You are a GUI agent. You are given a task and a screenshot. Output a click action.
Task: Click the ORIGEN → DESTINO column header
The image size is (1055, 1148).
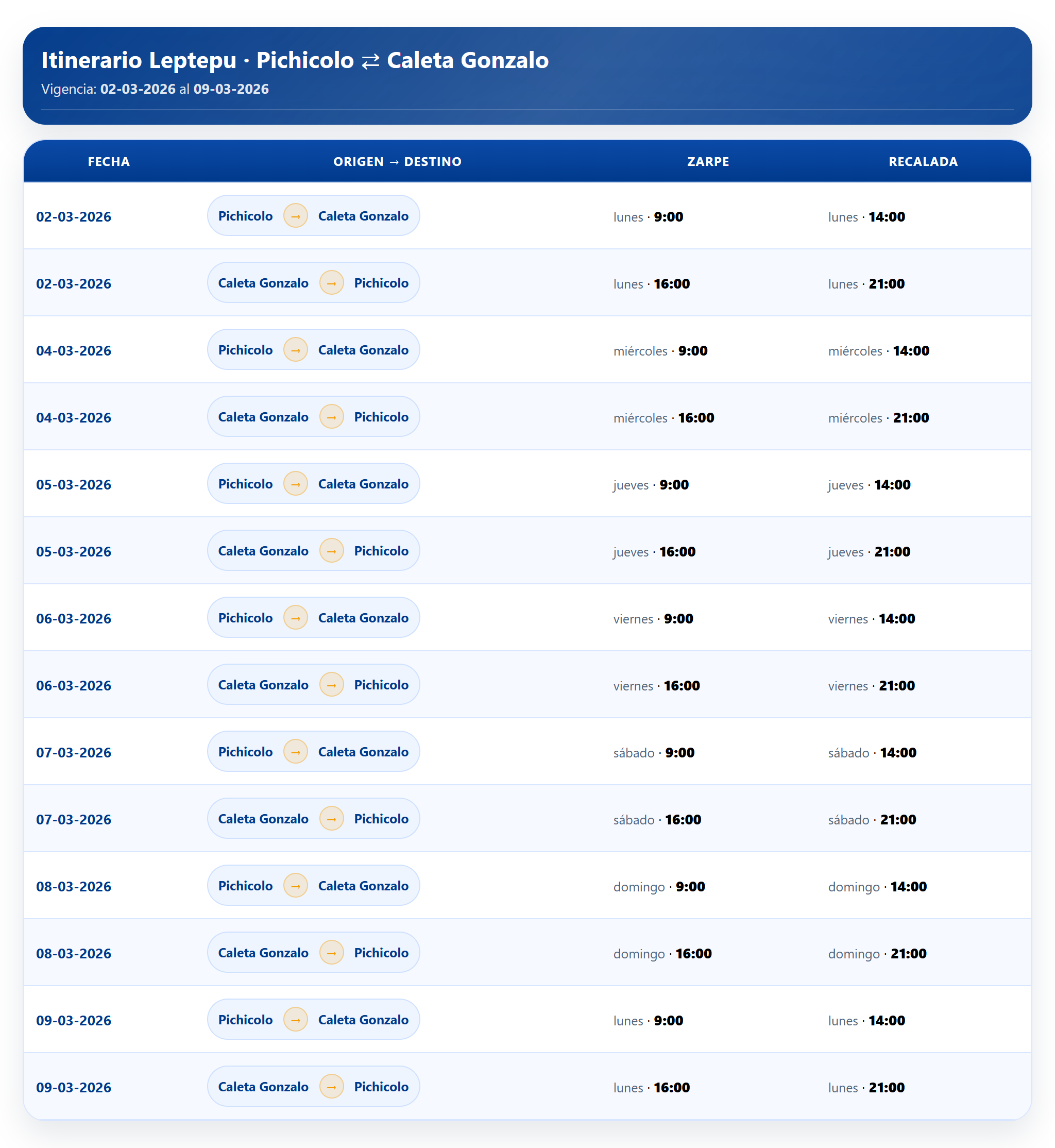[397, 162]
